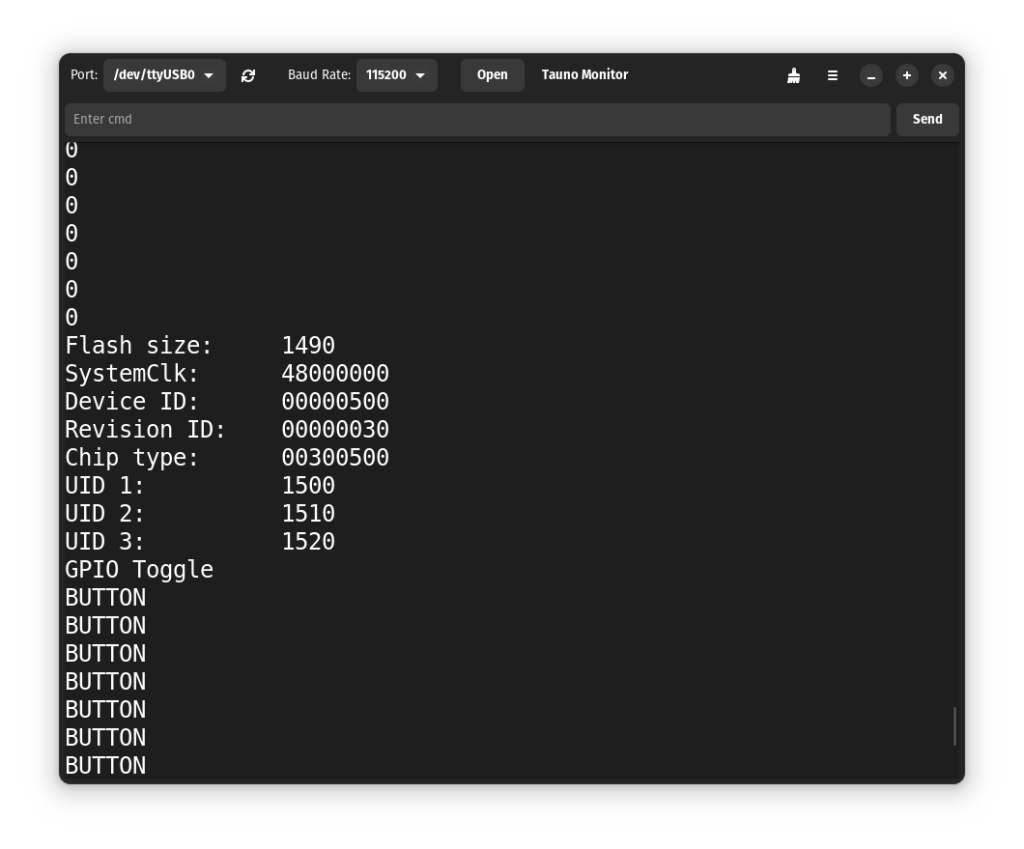Image resolution: width=1024 pixels, height=849 pixels.
Task: Minimize the Tauno Monitor window
Action: [x=871, y=75]
